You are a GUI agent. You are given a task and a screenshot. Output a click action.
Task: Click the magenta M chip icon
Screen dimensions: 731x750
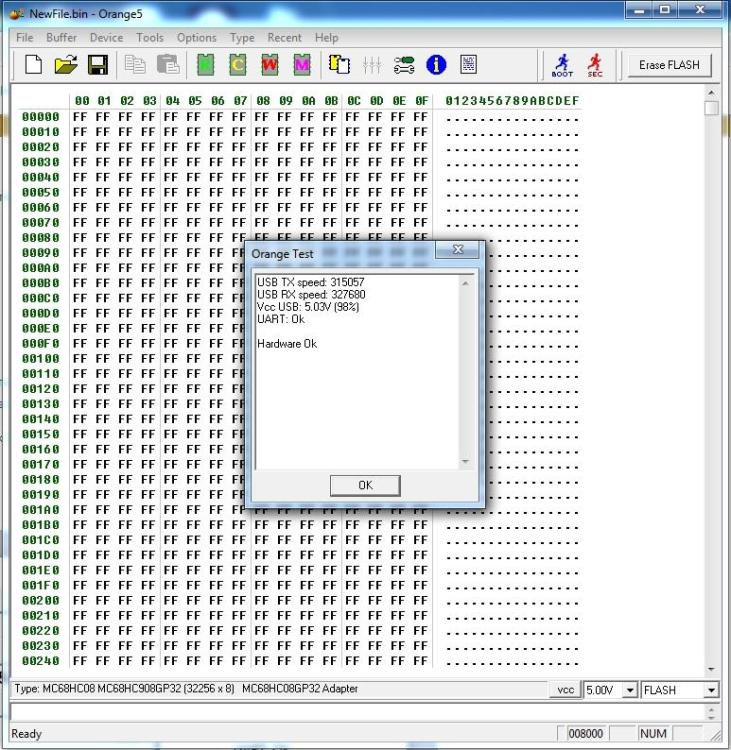point(302,65)
